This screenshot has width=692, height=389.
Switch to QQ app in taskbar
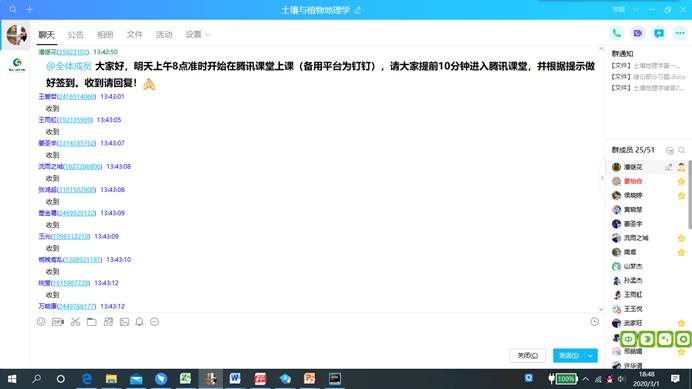[x=210, y=378]
